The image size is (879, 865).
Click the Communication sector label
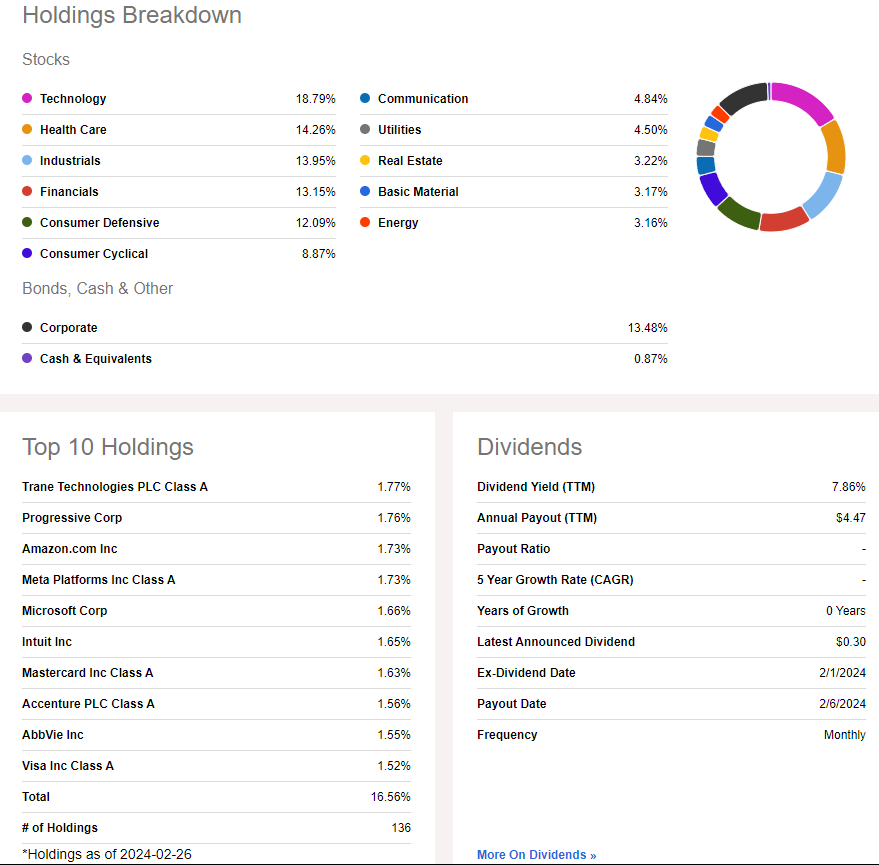(x=423, y=99)
